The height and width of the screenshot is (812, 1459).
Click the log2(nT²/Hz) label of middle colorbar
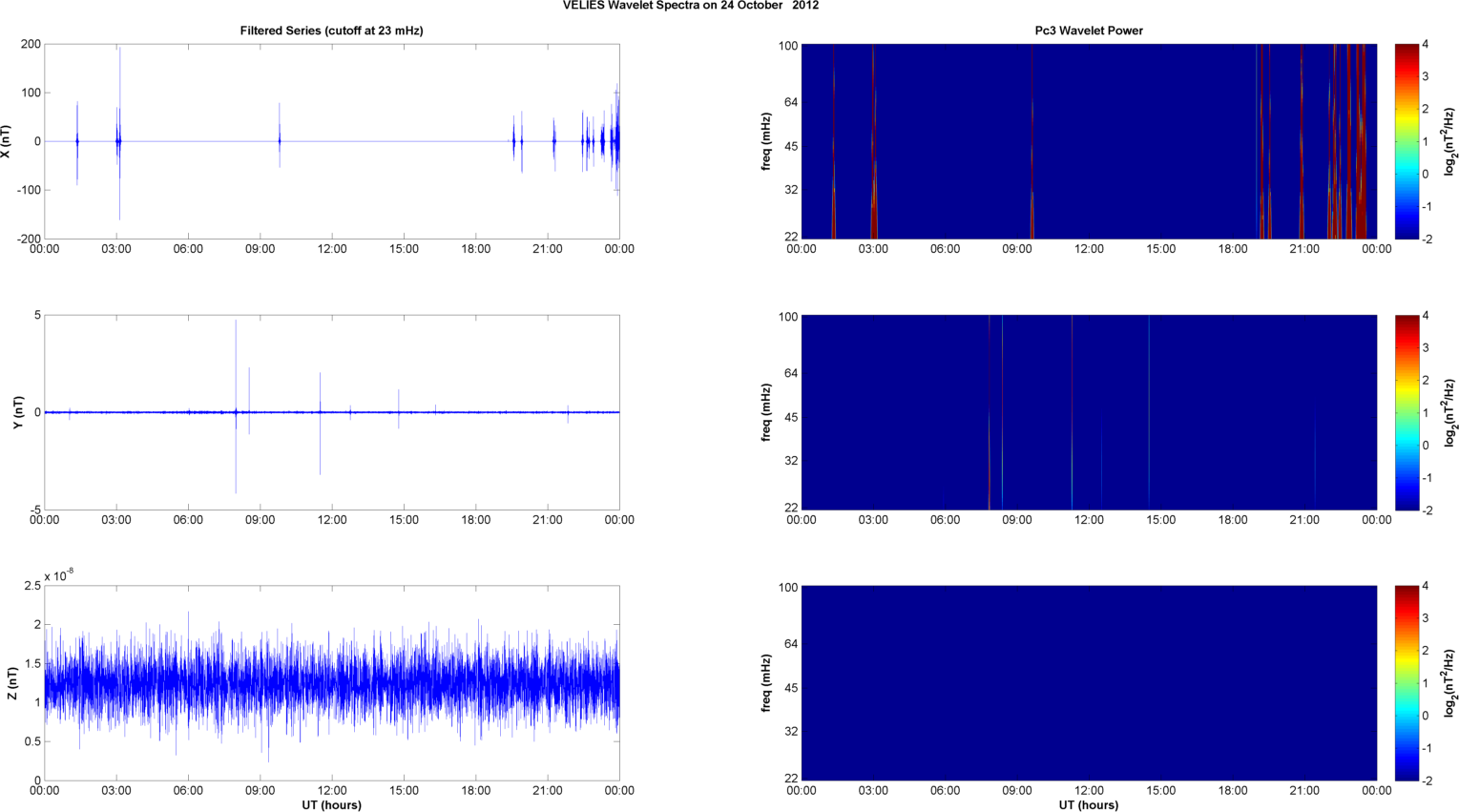click(1450, 412)
